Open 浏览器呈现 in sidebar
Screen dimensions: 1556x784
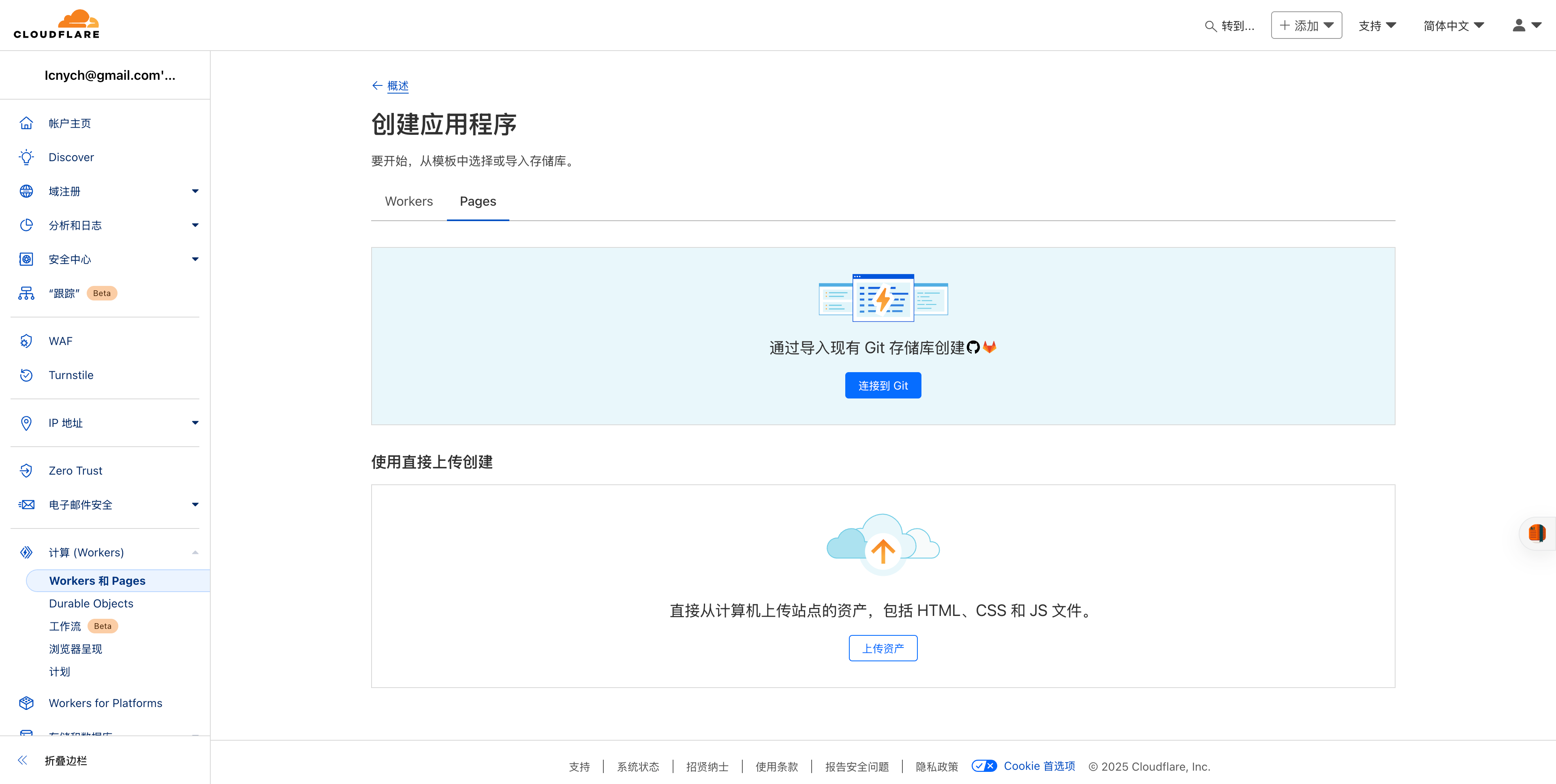pos(75,649)
